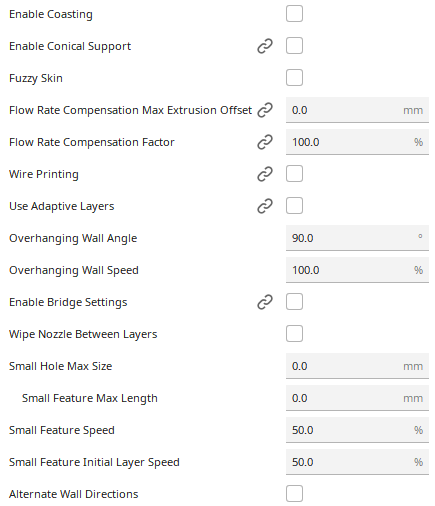Click link icon for Flow Rate Compensation Max Extrusion Offset
This screenshot has width=435, height=506.
point(265,110)
